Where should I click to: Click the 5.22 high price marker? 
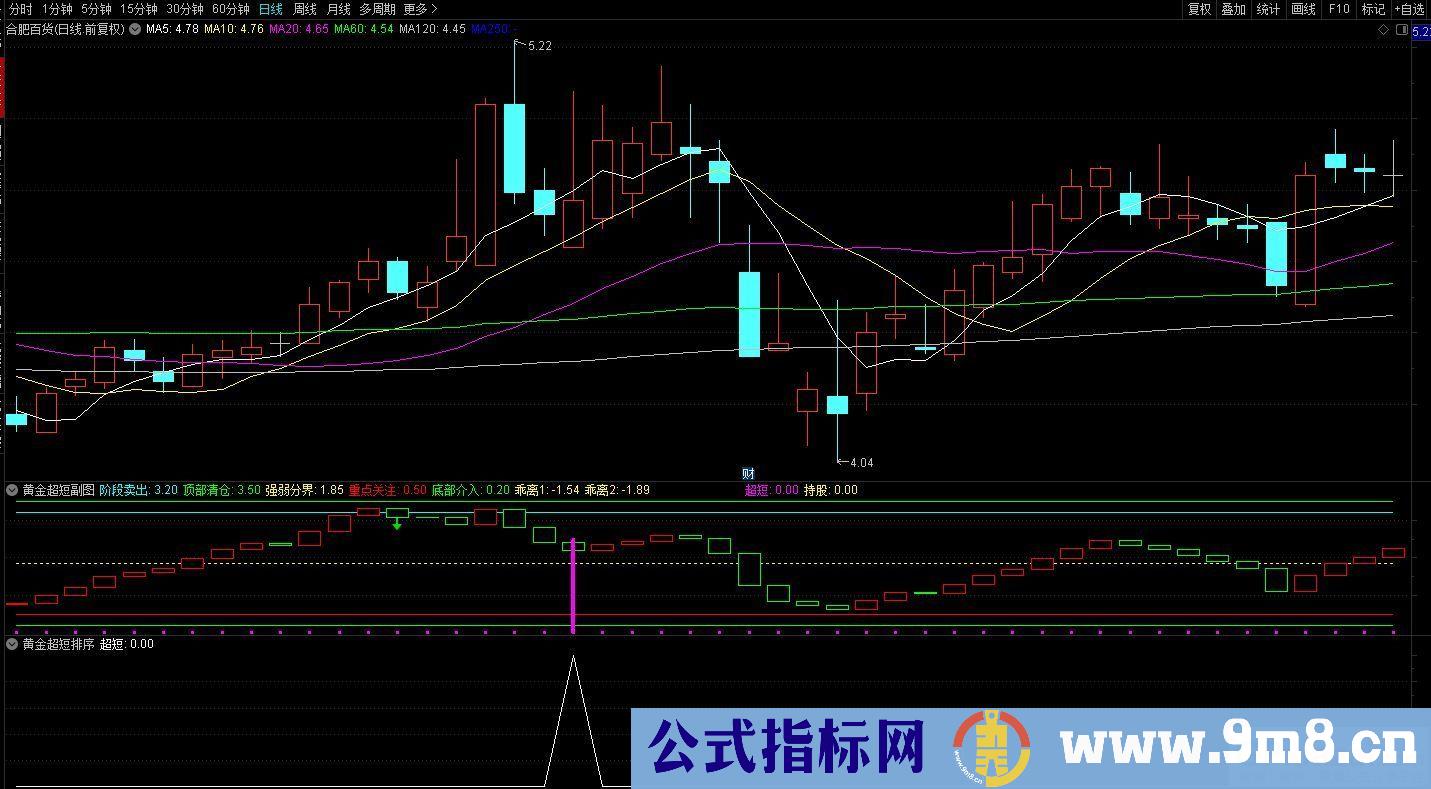point(539,46)
